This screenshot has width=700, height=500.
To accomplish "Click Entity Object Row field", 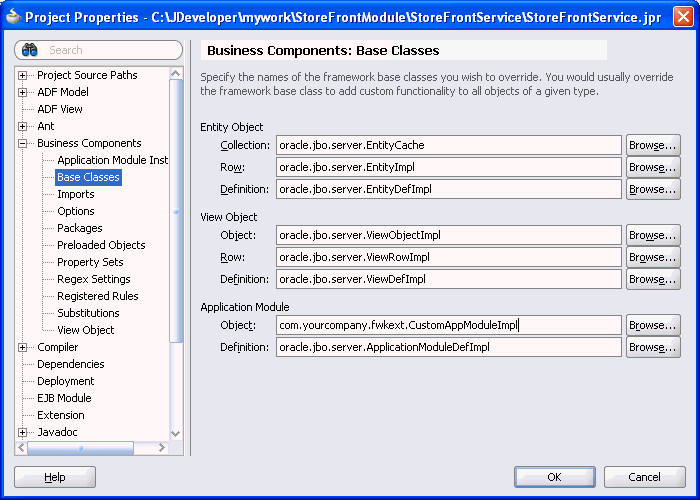I will point(449,167).
